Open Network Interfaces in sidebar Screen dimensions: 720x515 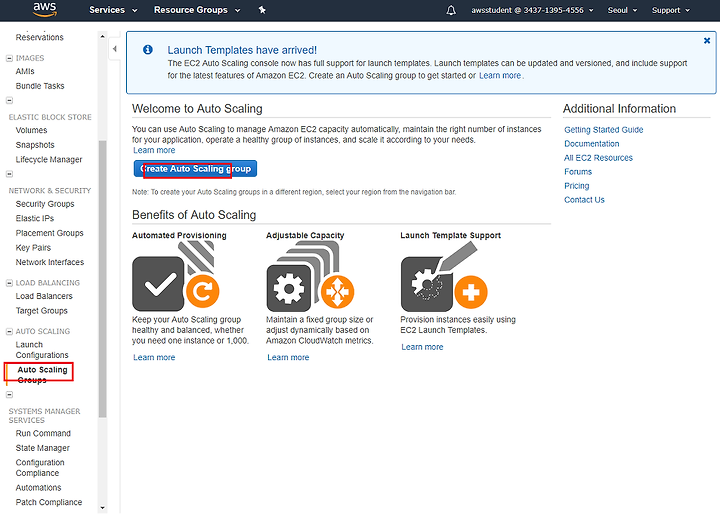pyautogui.click(x=50, y=263)
